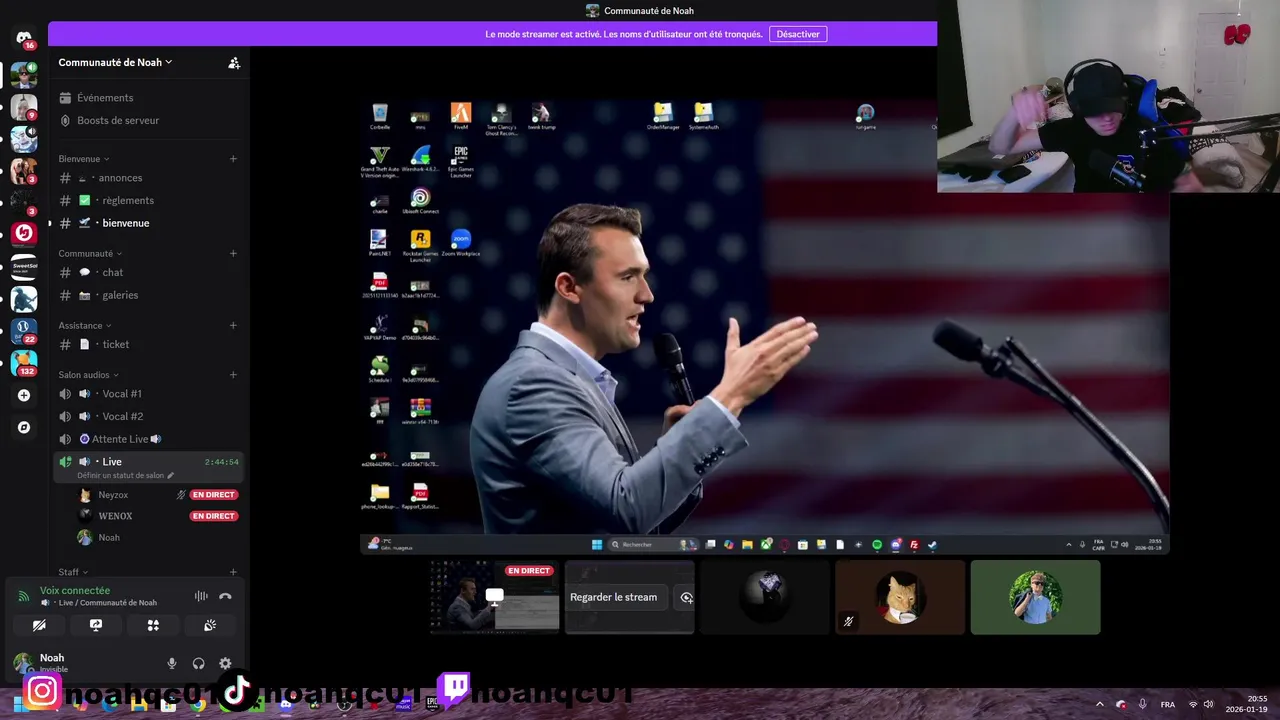The image size is (1280, 720).
Task: Toggle microphone mute in user panel
Action: pyautogui.click(x=172, y=663)
